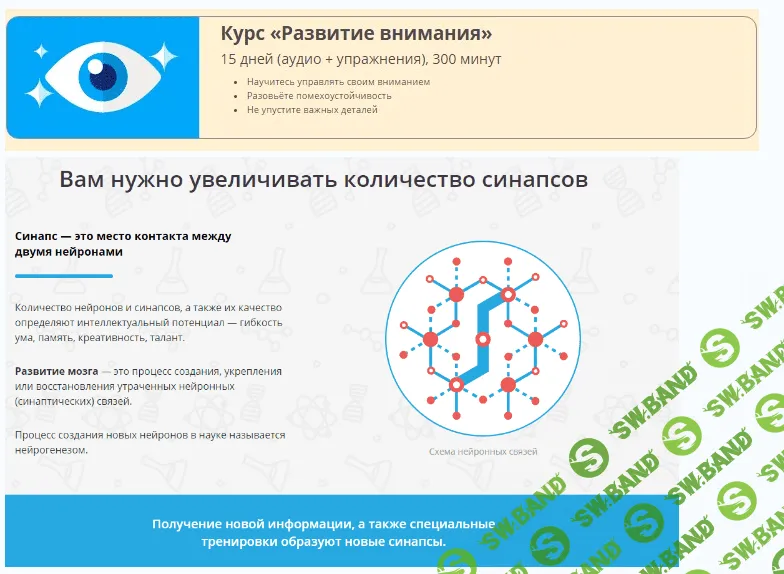Click paragraph starting "Количество нейронов и синапсов"
This screenshot has height=574, width=784.
[x=150, y=322]
